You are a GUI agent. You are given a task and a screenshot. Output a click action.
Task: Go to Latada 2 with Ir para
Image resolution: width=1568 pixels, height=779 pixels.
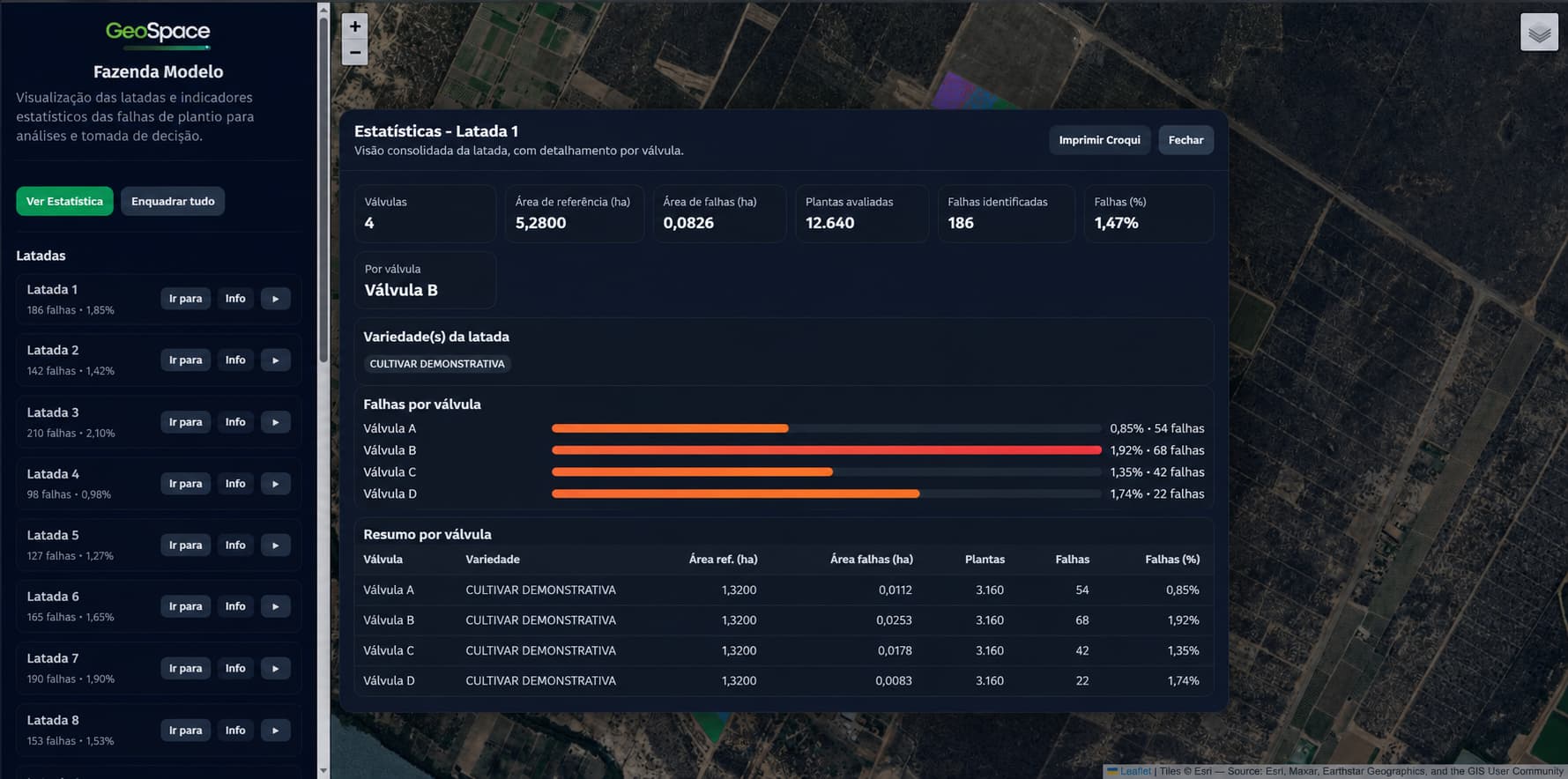pos(186,360)
